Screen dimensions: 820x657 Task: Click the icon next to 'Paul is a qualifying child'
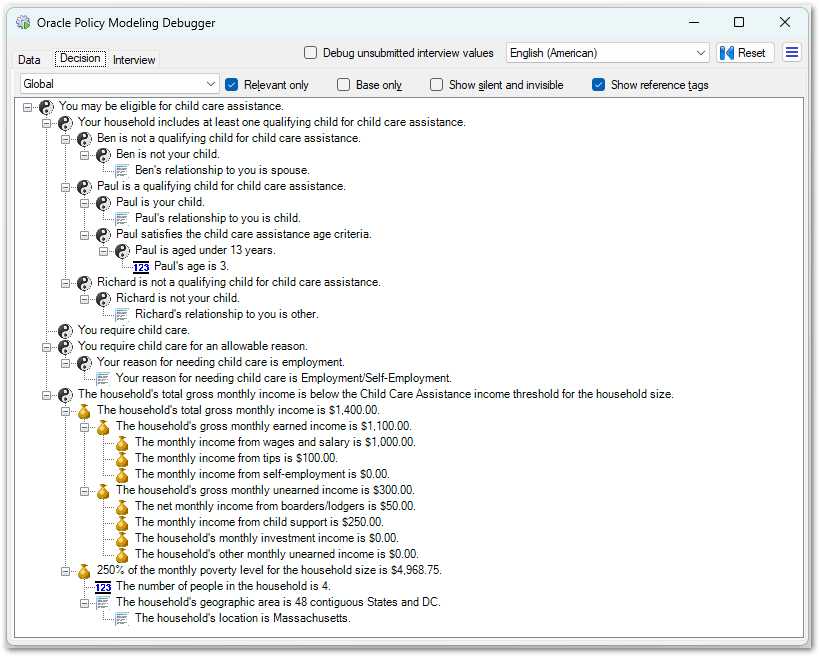[x=84, y=187]
